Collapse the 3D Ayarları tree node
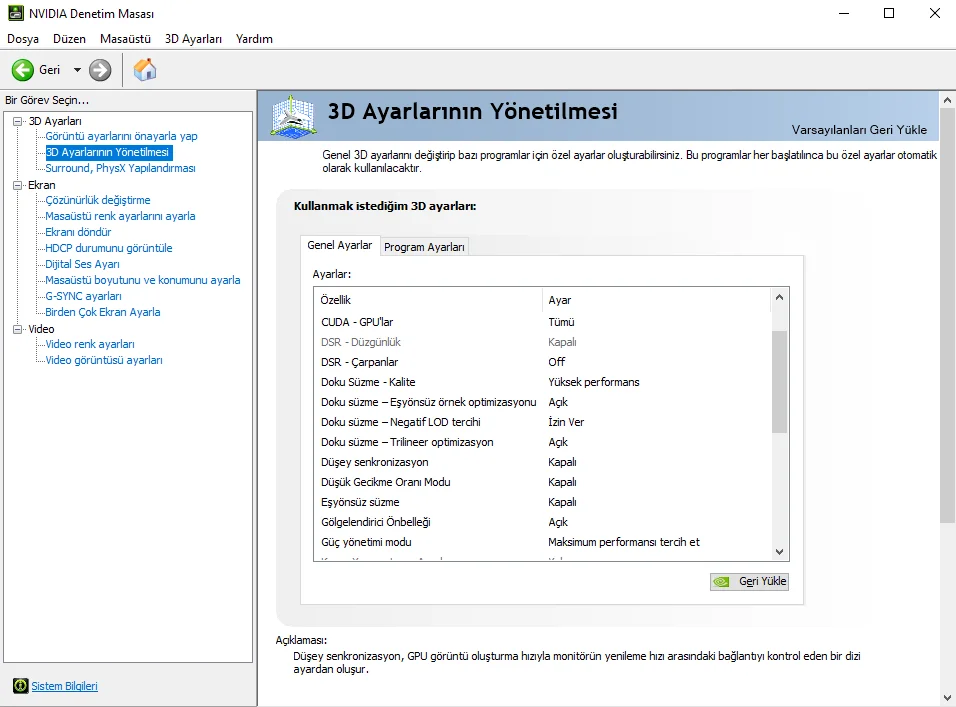The height and width of the screenshot is (707, 956). (18, 121)
